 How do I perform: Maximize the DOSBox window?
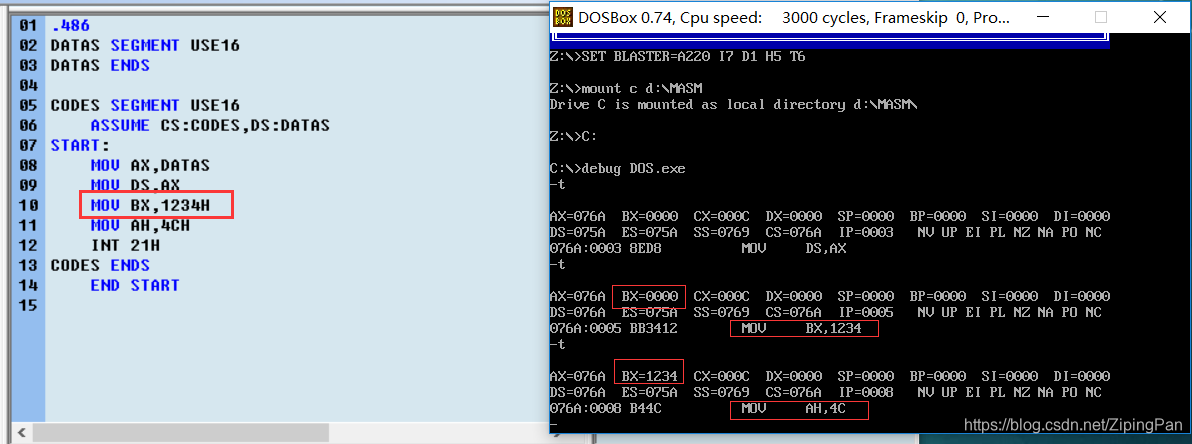(1100, 17)
